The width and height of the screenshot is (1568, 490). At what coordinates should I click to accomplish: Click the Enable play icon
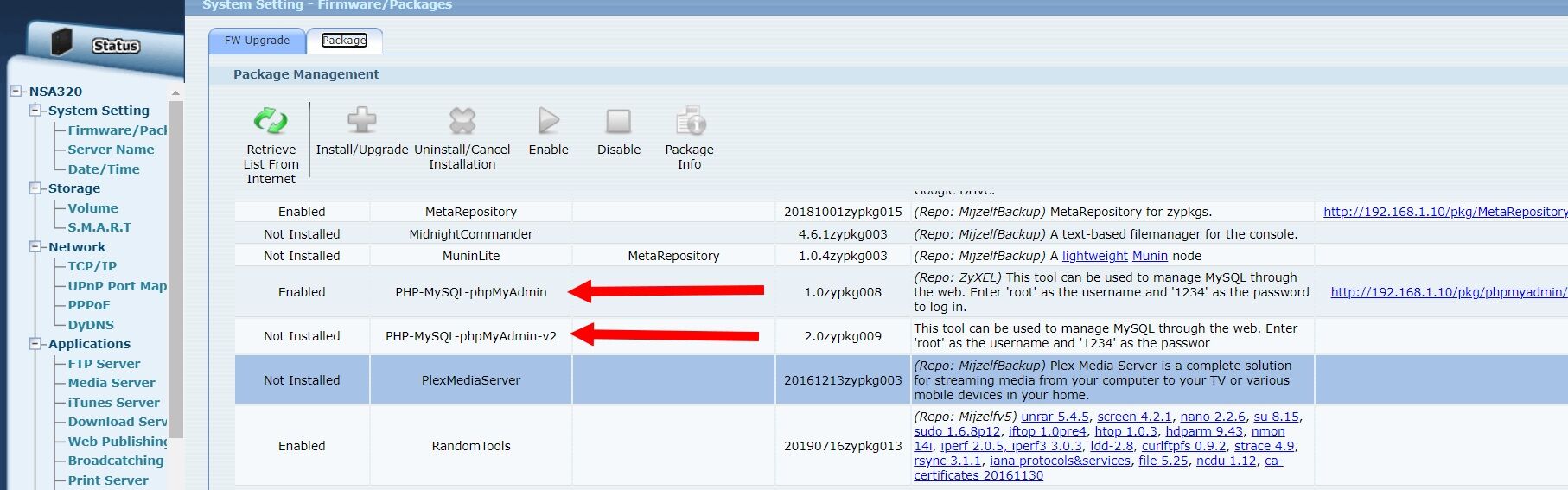coord(549,120)
